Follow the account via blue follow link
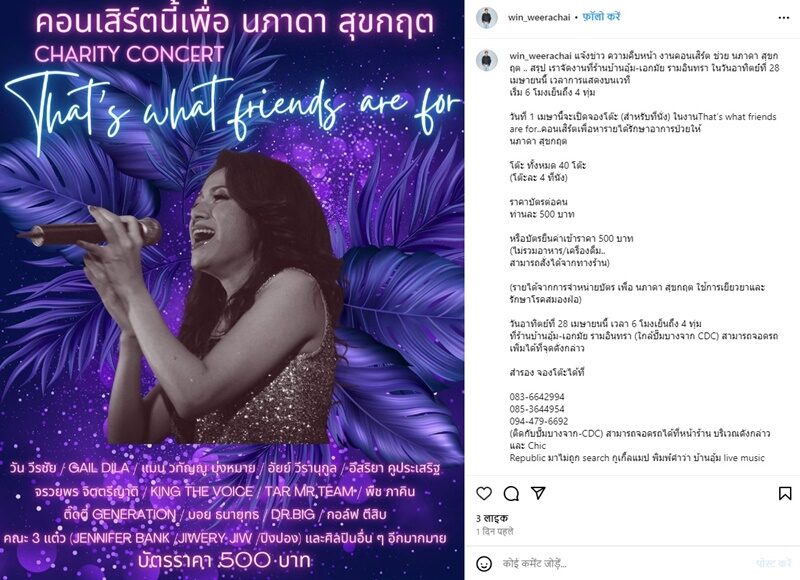The width and height of the screenshot is (800, 580). click(601, 17)
